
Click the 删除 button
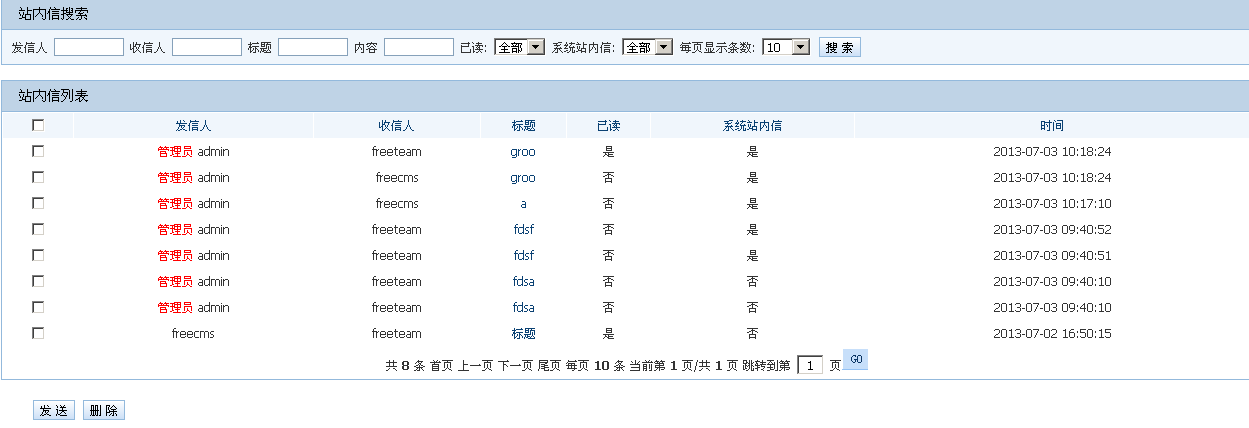click(x=104, y=410)
